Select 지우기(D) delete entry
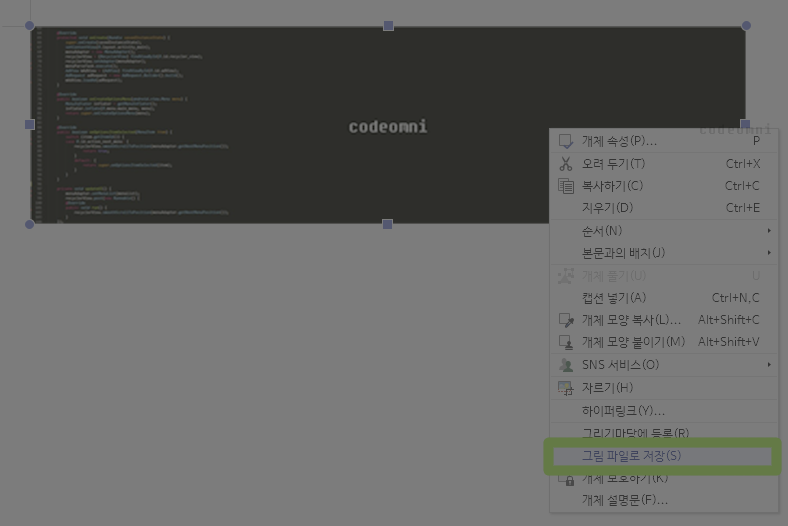This screenshot has width=788, height=526. [664, 207]
